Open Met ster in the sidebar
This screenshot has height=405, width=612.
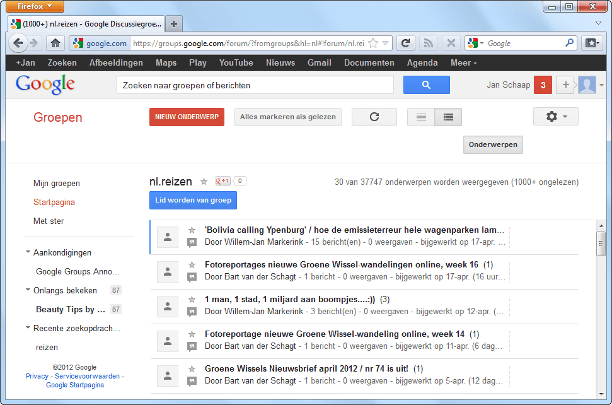point(48,221)
